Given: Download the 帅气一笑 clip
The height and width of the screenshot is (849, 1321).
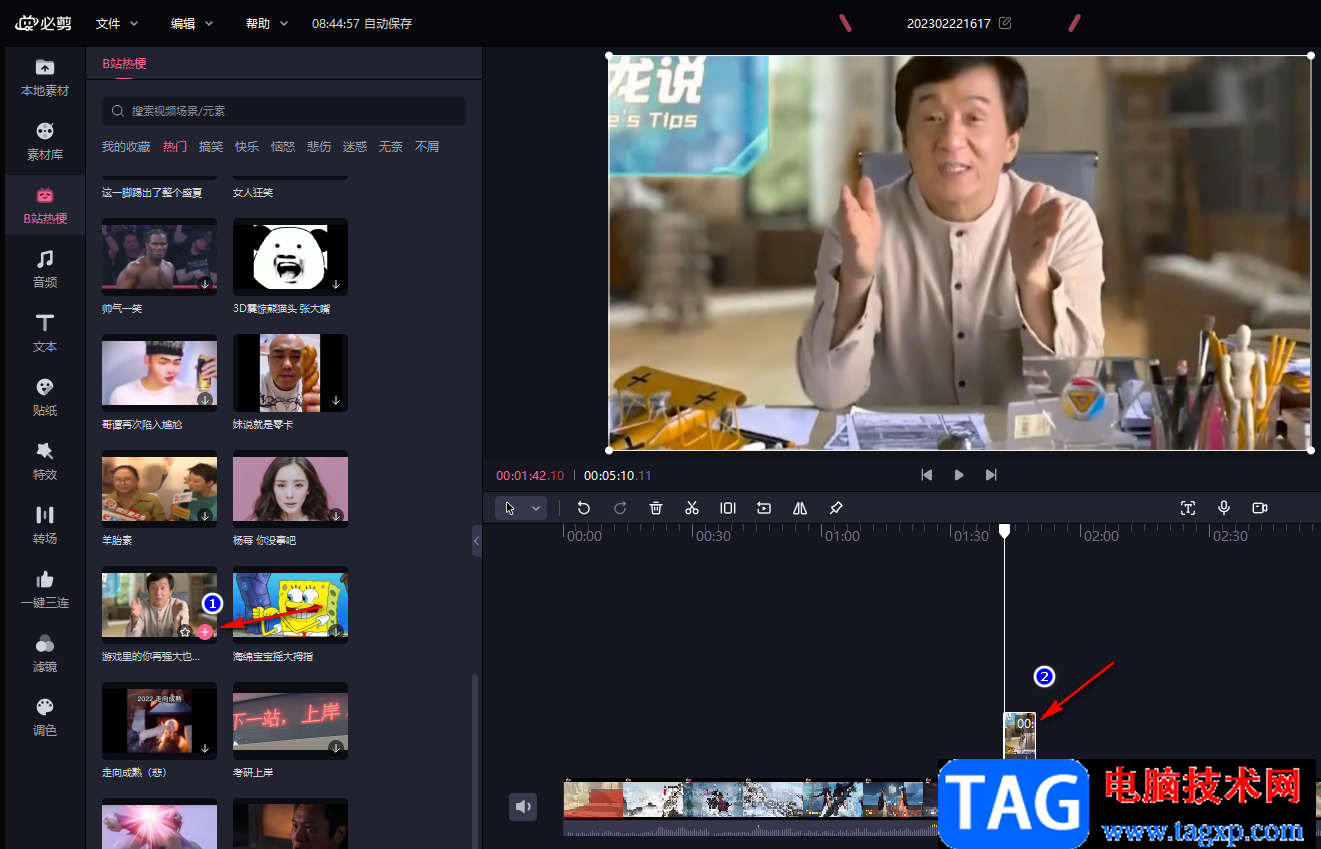Looking at the screenshot, I should tap(205, 284).
